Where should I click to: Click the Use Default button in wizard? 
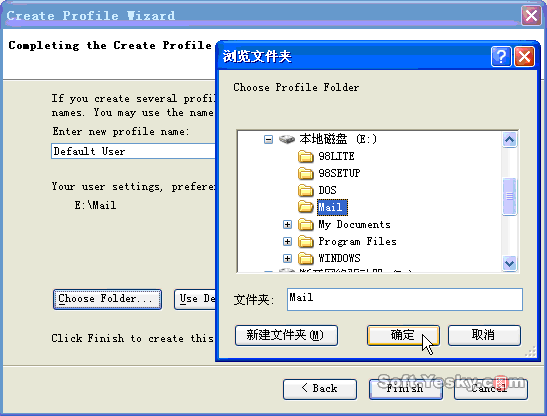point(195,299)
